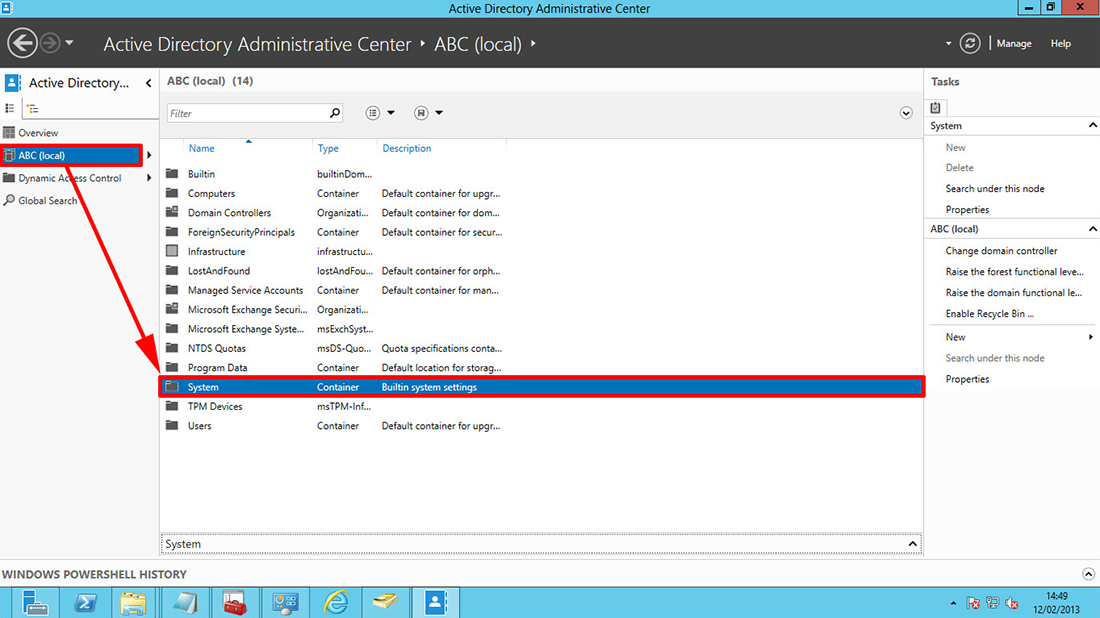Click ABC (local) in the breadcrumb
1100x618 pixels.
tap(478, 44)
